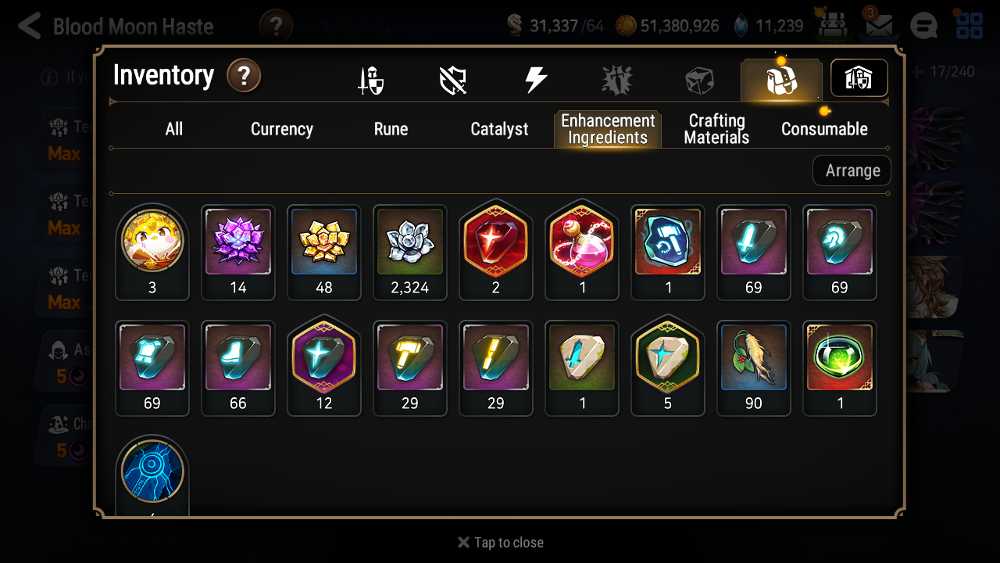Click the Arrange button
1000x563 pixels.
[x=852, y=171]
